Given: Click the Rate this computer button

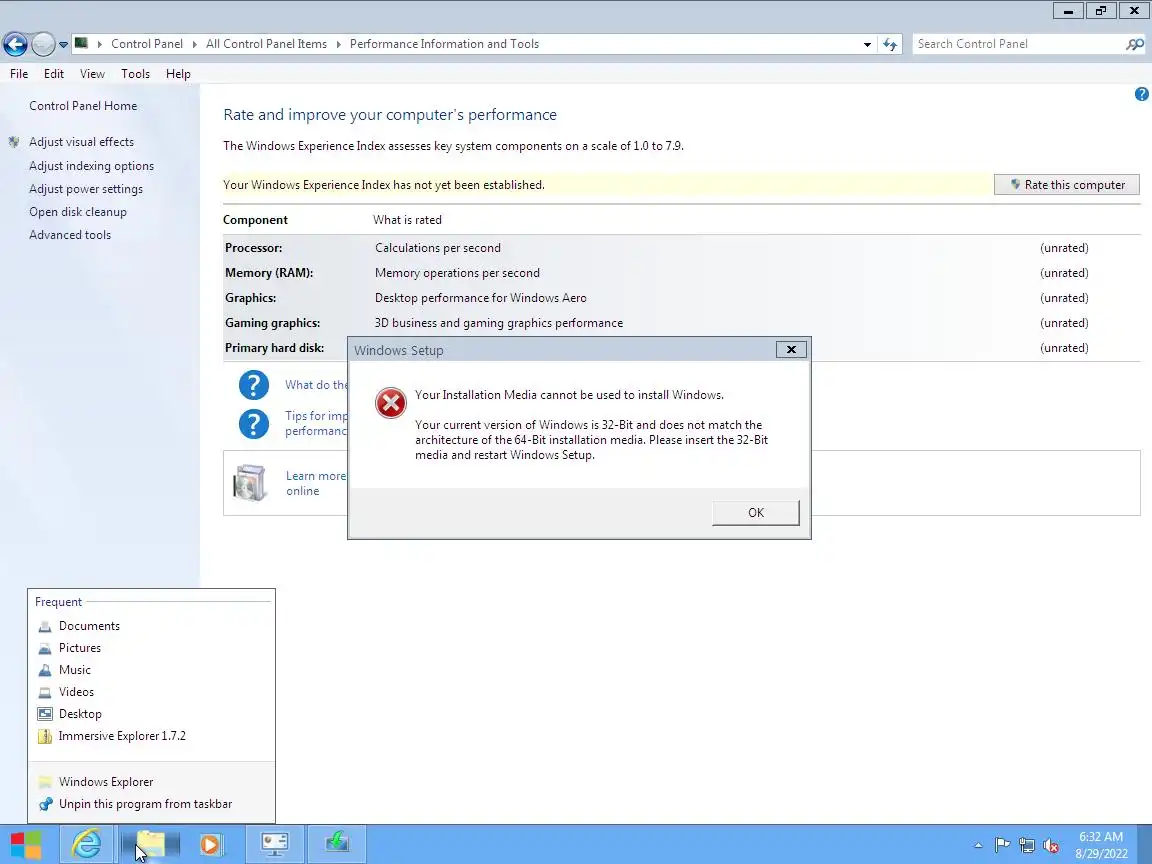Looking at the screenshot, I should coord(1066,184).
